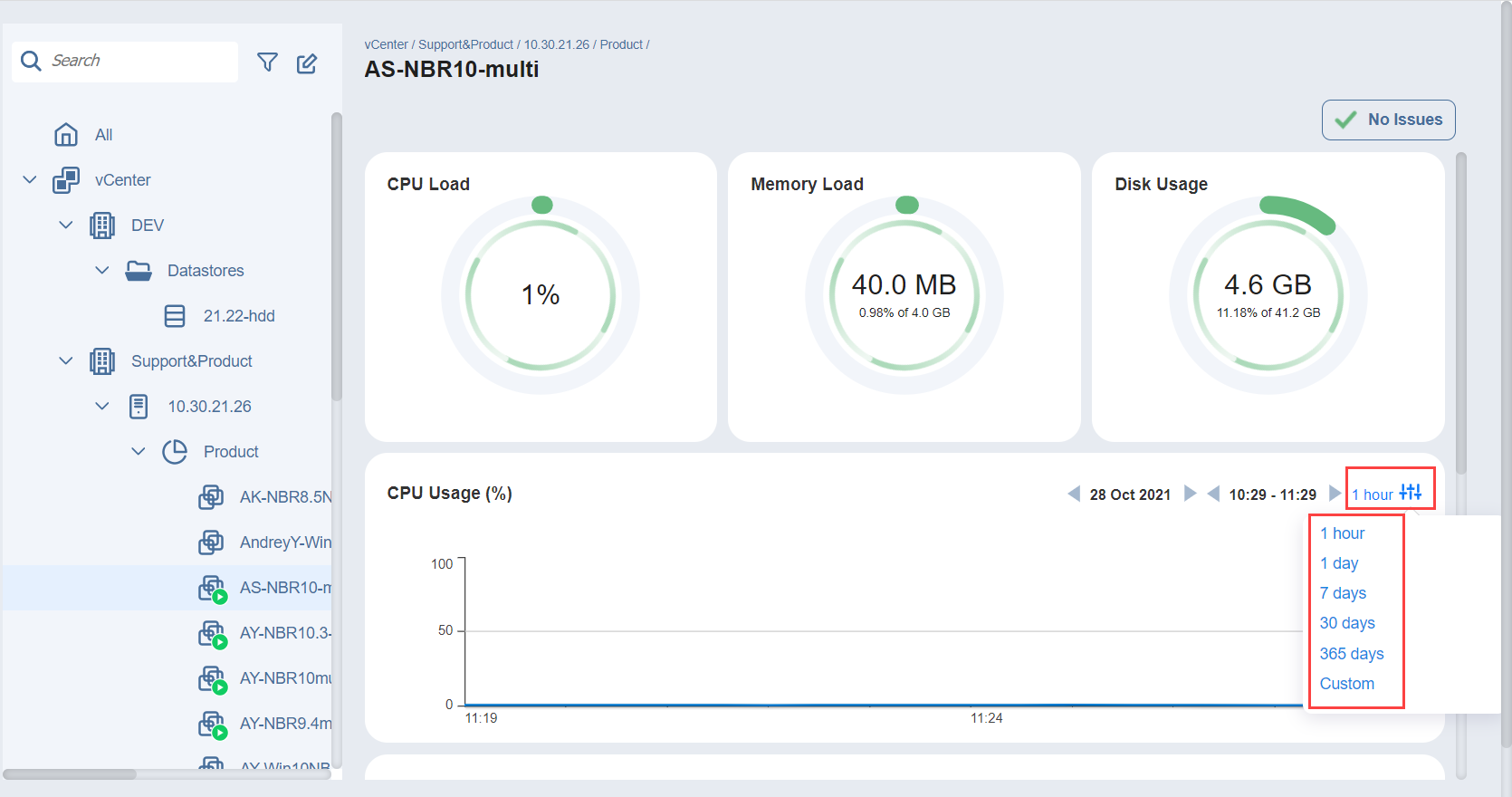Select 1 day from period menu
Screen dimensions: 1512x797
tap(1339, 563)
